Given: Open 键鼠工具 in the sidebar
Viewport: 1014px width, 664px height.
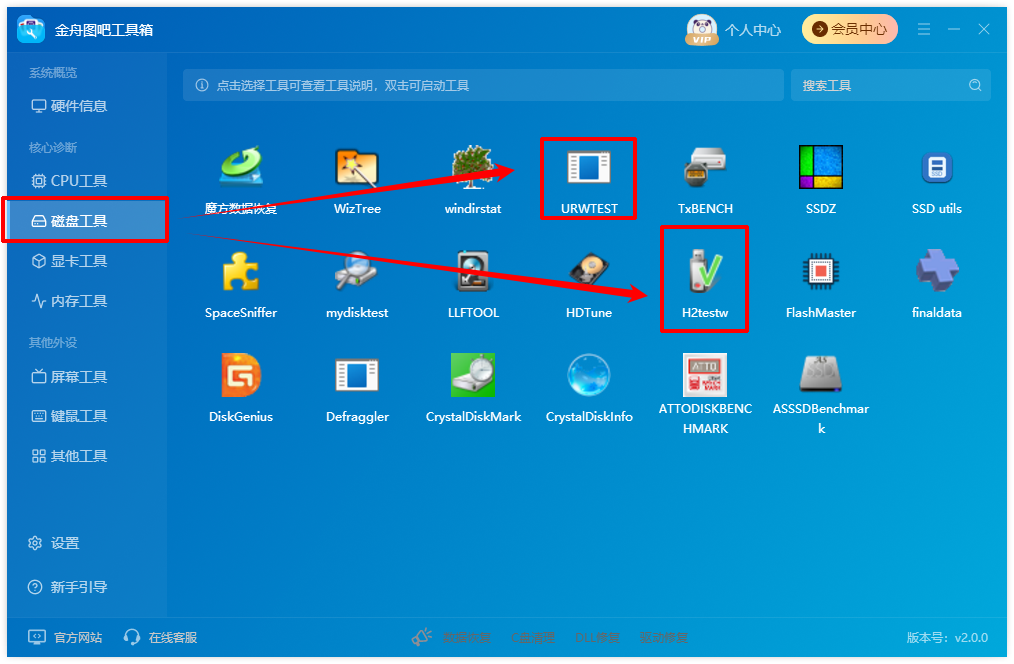Looking at the screenshot, I should click(69, 416).
